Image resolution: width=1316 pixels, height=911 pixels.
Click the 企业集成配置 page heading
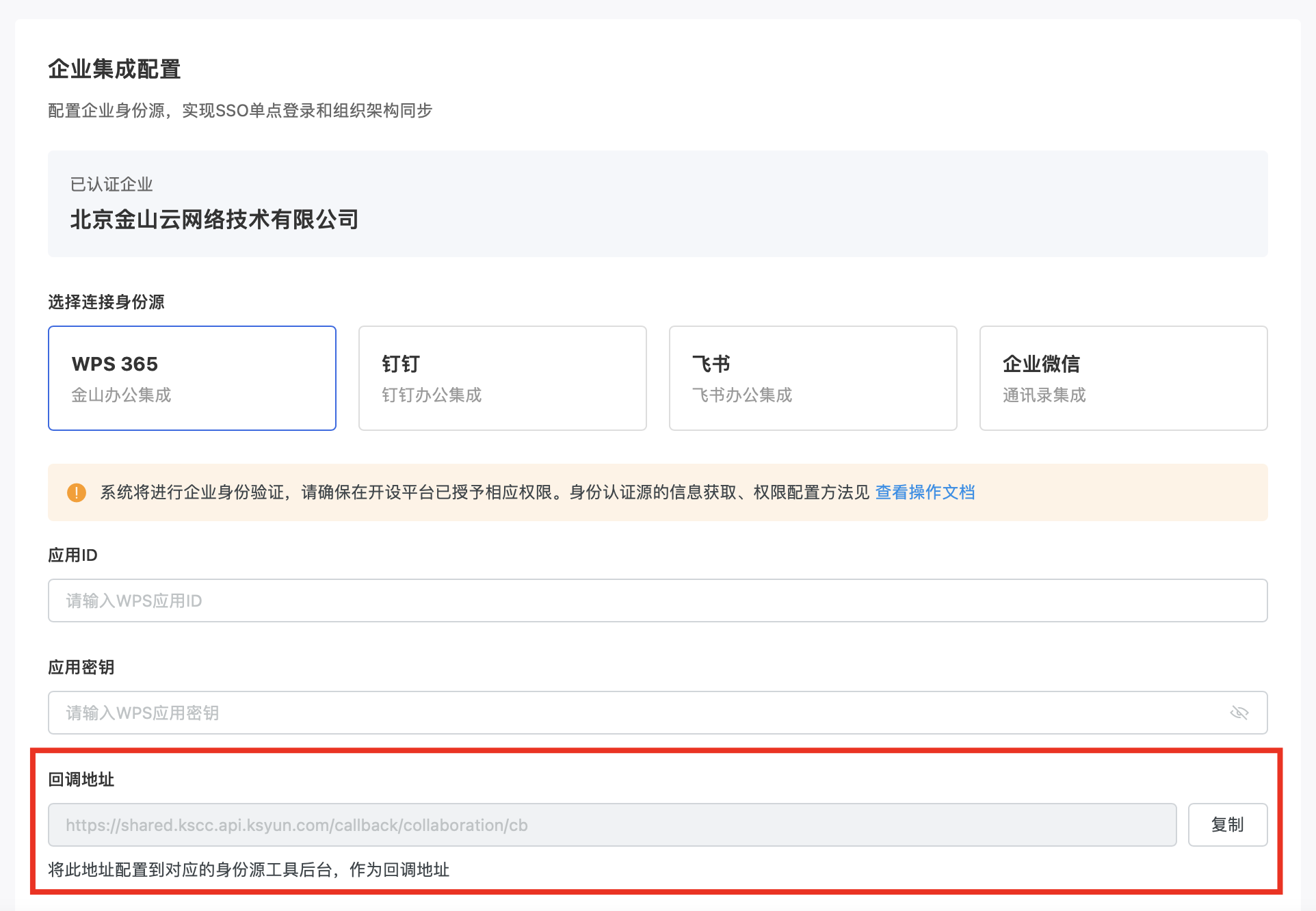(x=114, y=69)
